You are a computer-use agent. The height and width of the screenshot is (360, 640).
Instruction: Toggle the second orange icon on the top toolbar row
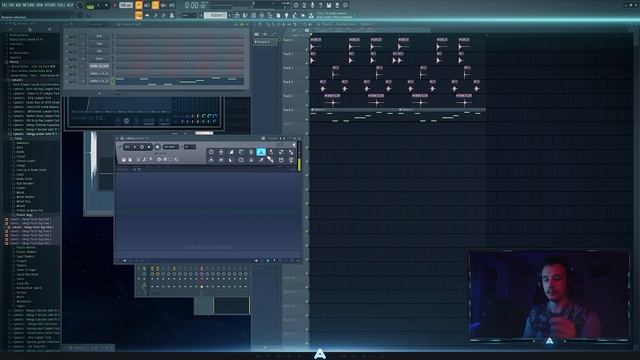point(156,5)
